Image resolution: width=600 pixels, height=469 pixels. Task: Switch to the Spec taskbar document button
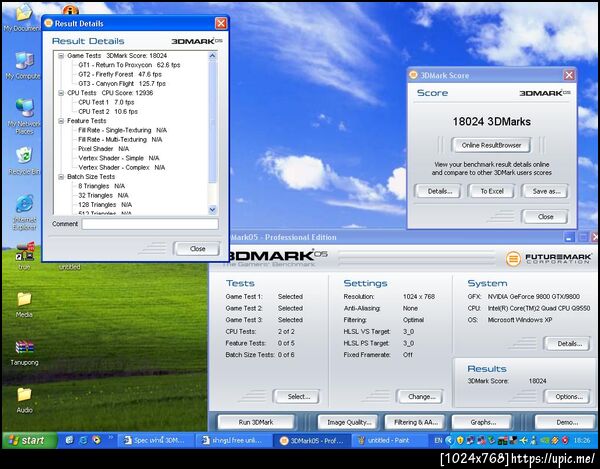(157, 441)
